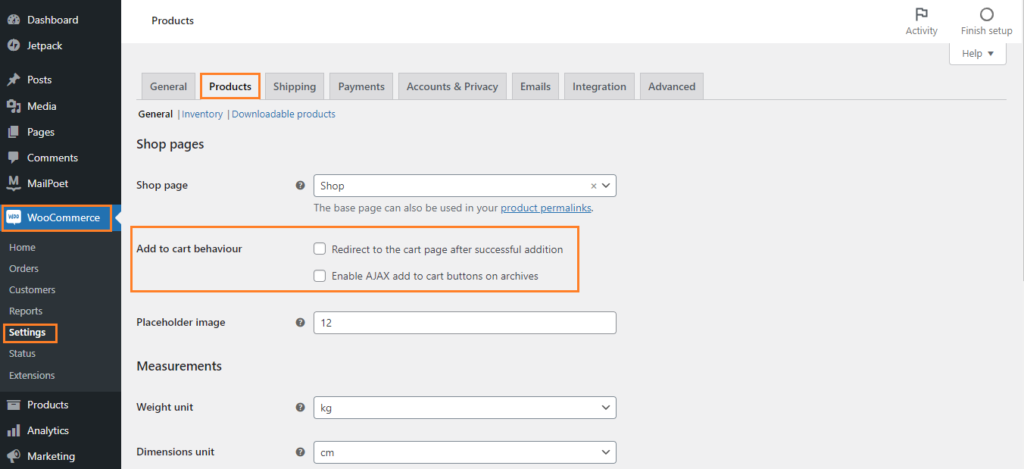Click the WooCommerce logo icon
The image size is (1024, 469).
[x=14, y=218]
